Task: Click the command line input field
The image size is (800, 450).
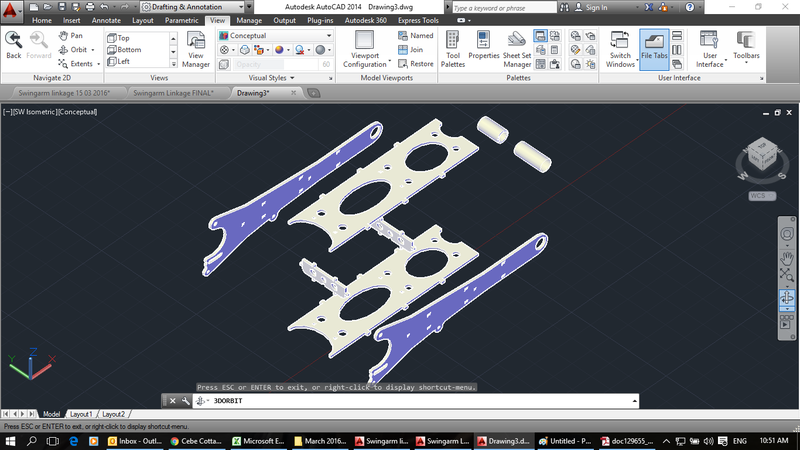Action: [420, 400]
